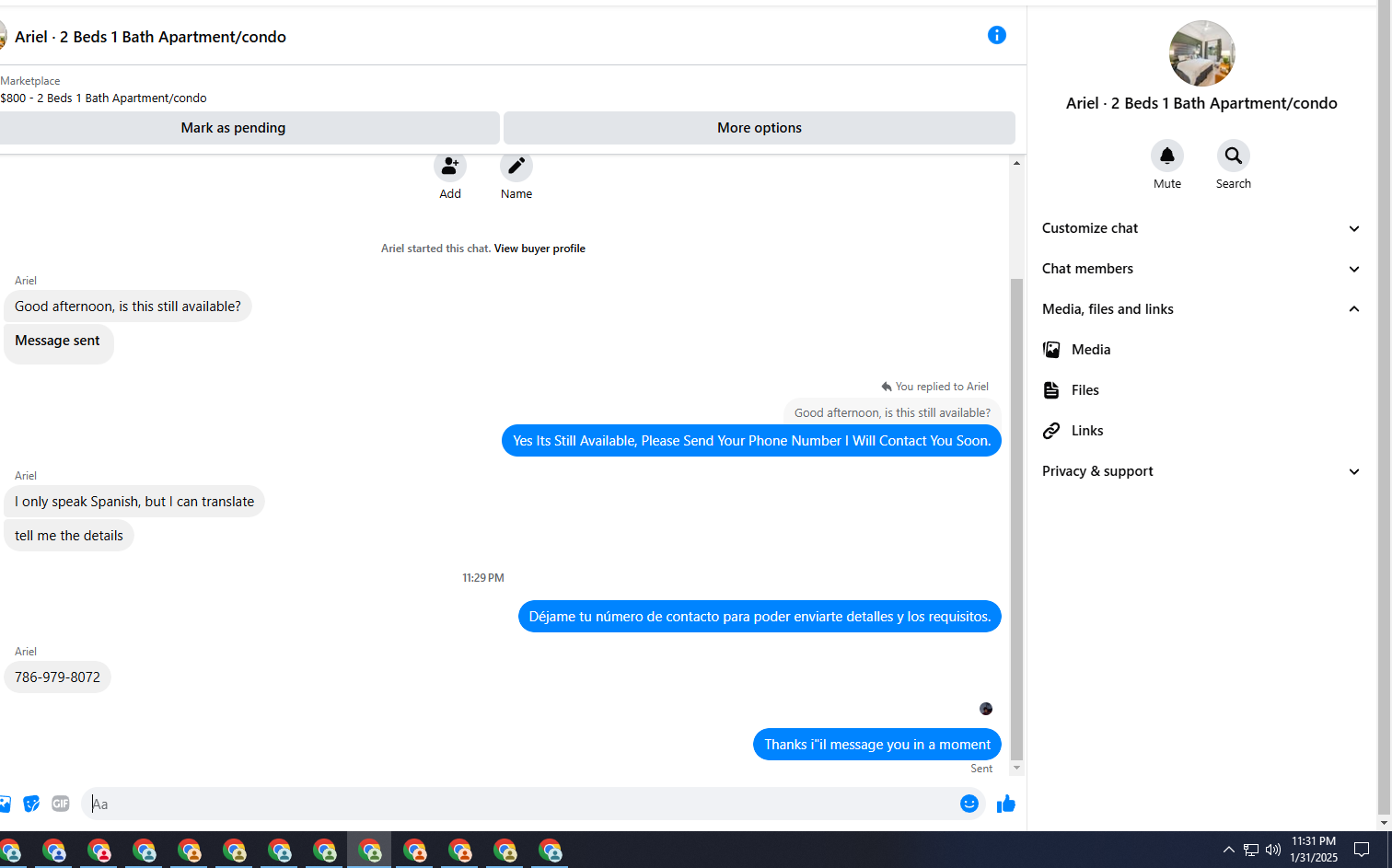Open the Media icon in the sidebar
1392x868 pixels.
[x=1051, y=350]
